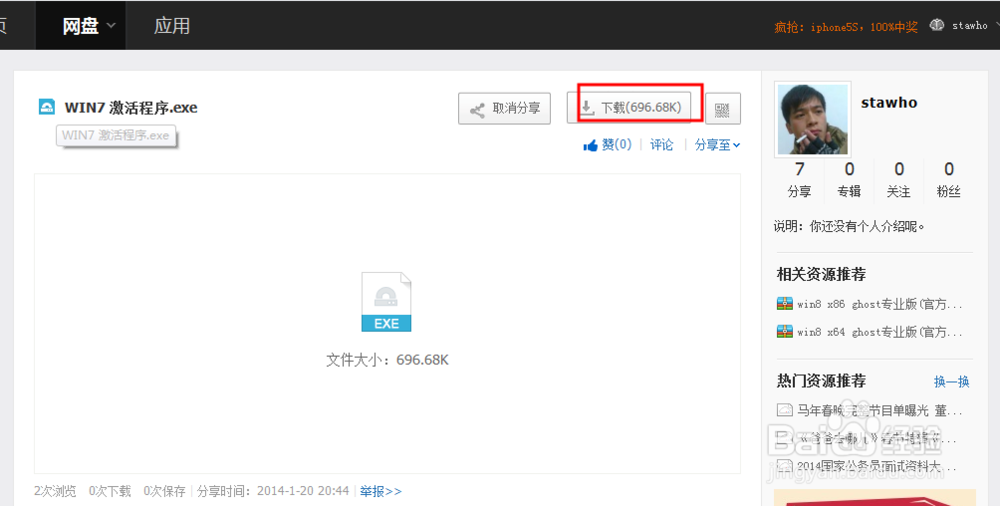Open the 评论 comments link
This screenshot has width=1000, height=506.
coord(661,145)
